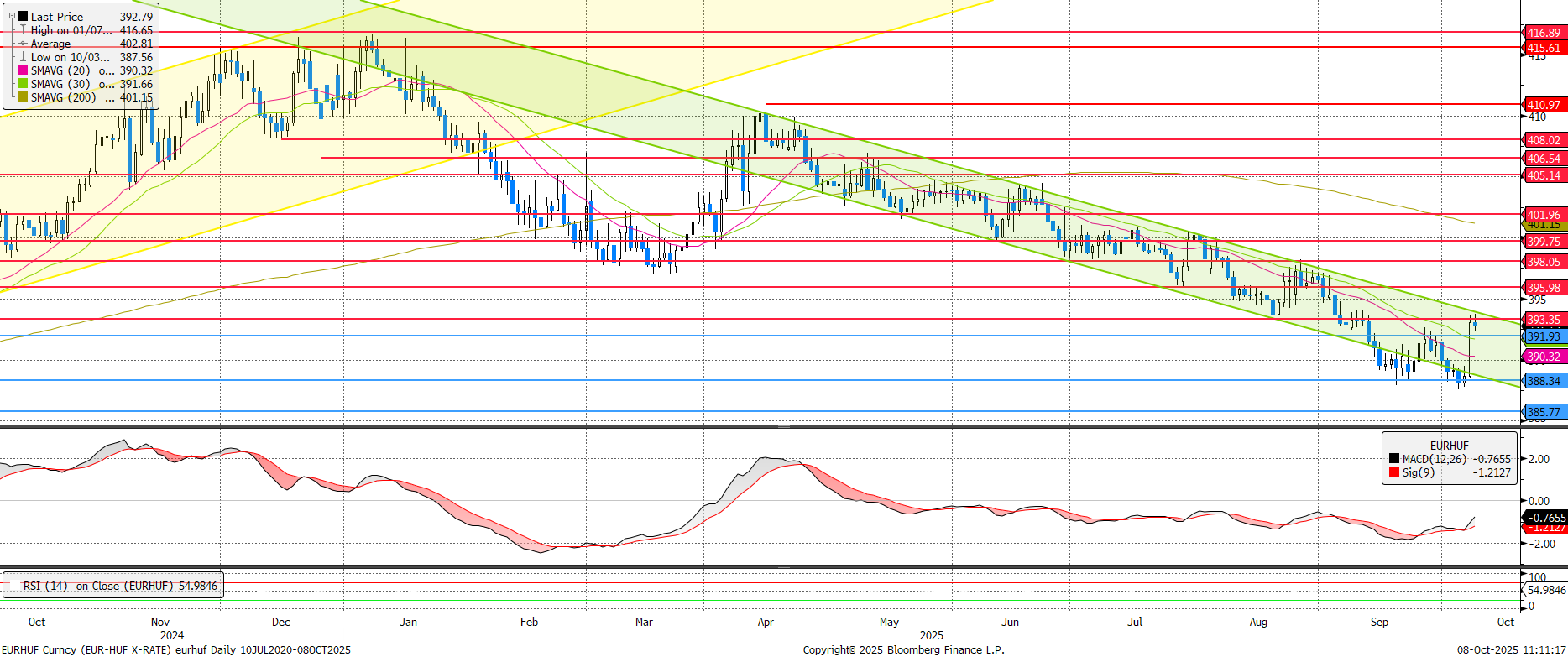Select the Low marker icon in legend

click(x=23, y=57)
